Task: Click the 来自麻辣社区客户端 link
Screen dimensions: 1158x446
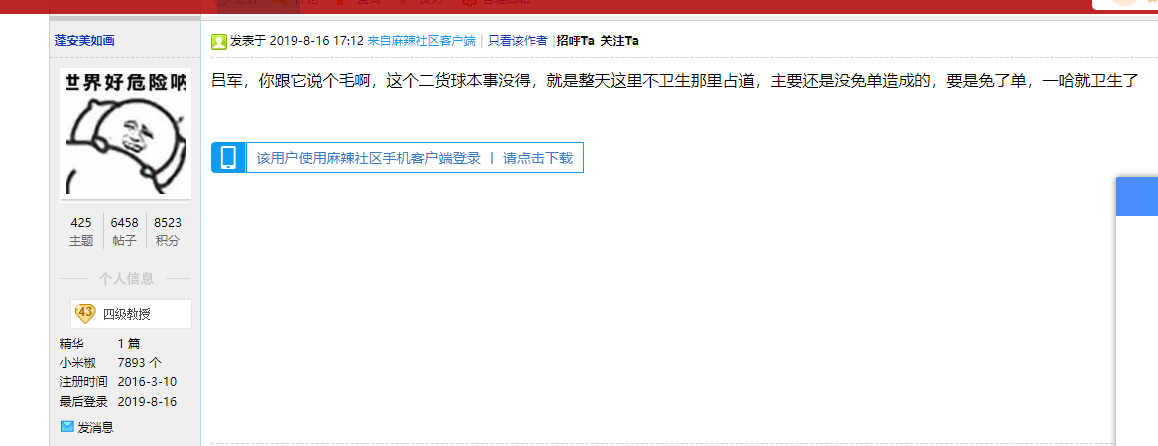Action: 421,41
